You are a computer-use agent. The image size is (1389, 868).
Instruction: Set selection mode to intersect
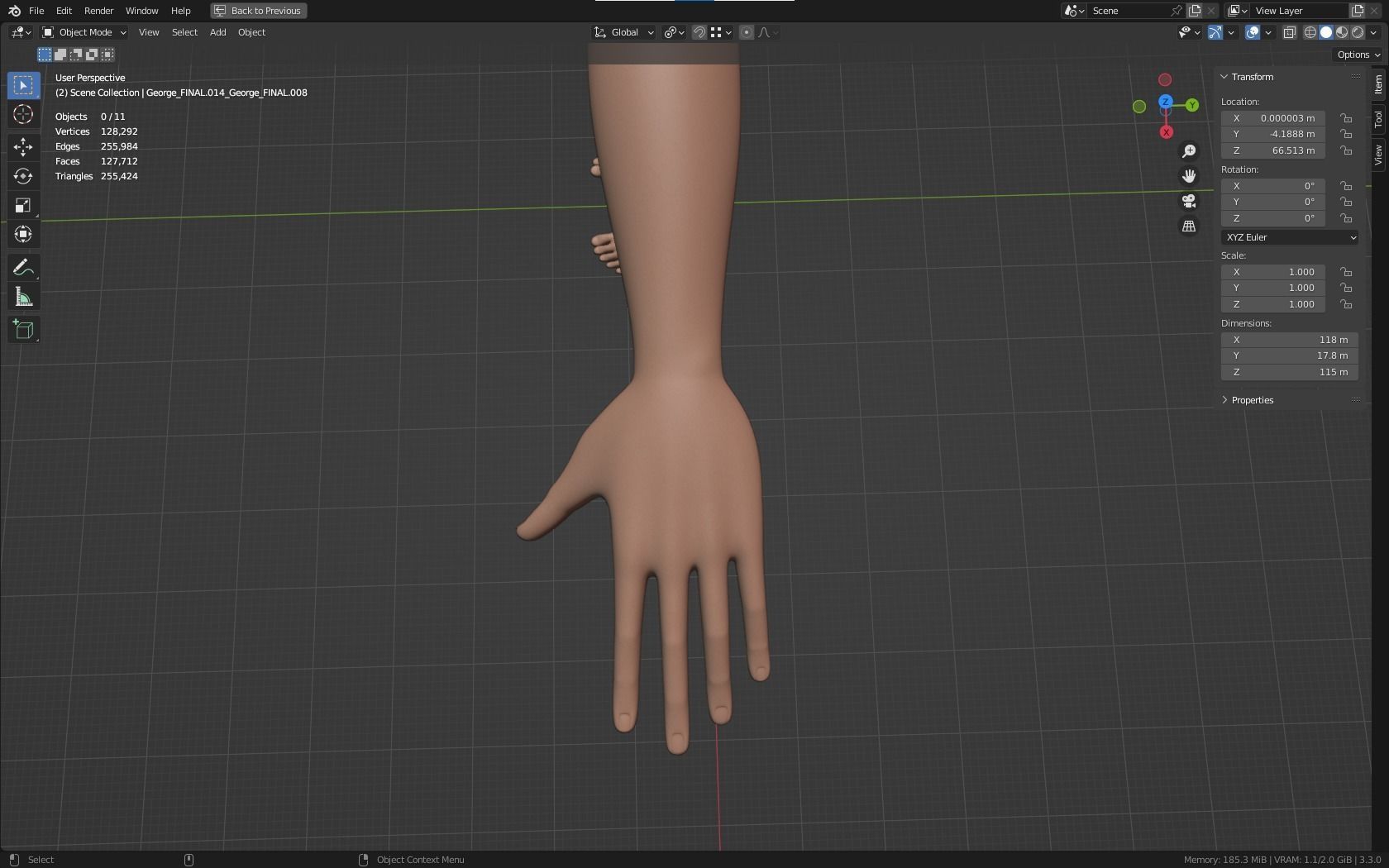pyautogui.click(x=107, y=55)
